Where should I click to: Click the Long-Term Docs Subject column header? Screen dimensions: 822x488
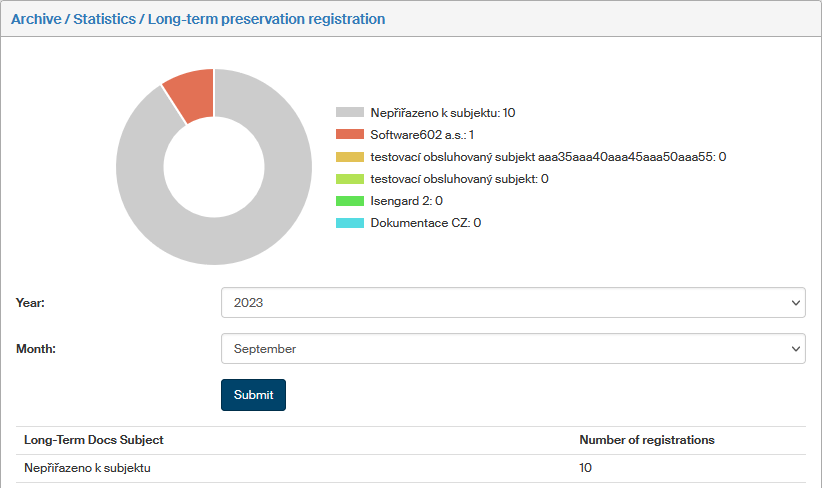(x=94, y=440)
